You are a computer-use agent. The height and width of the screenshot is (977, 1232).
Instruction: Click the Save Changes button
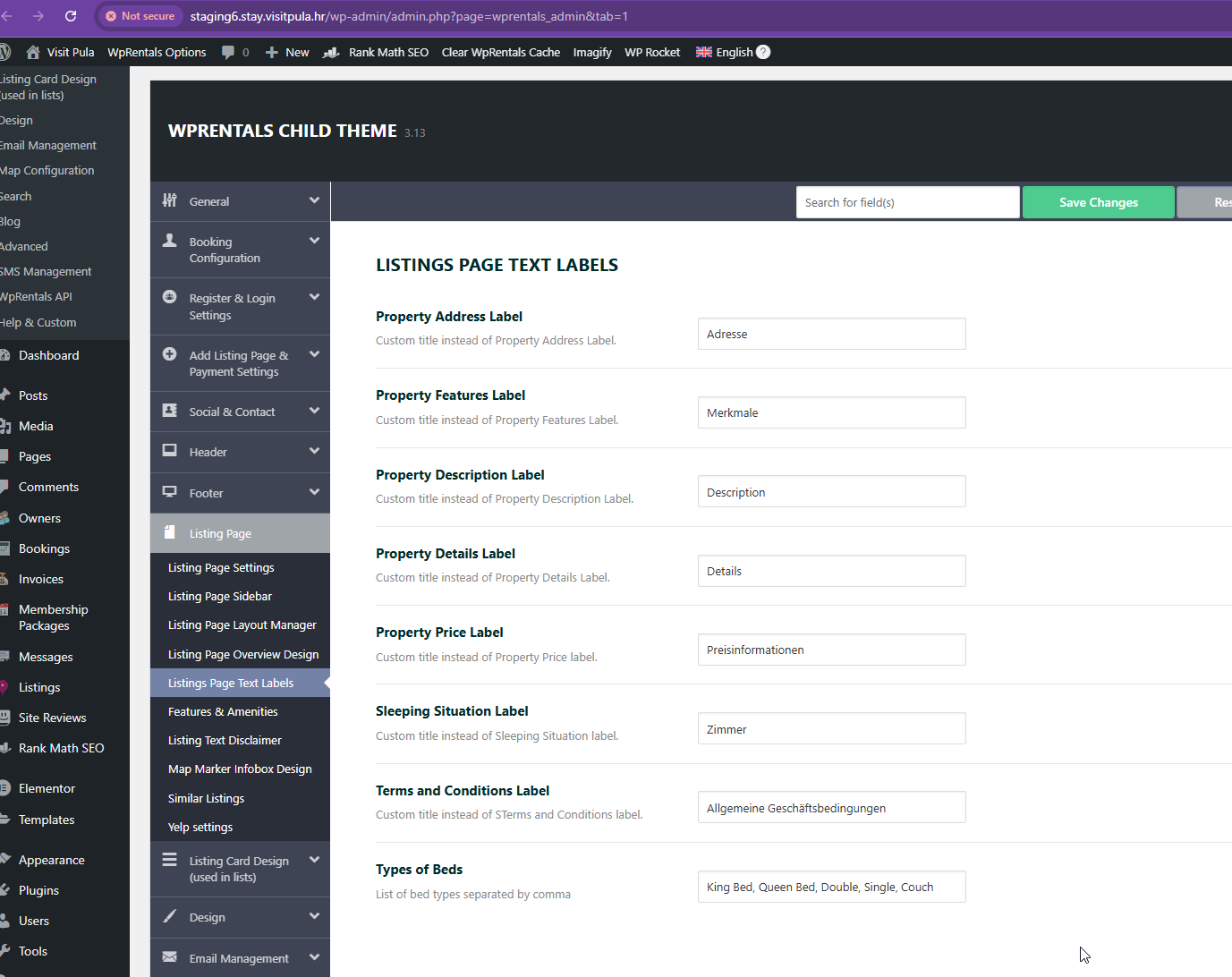(1099, 202)
